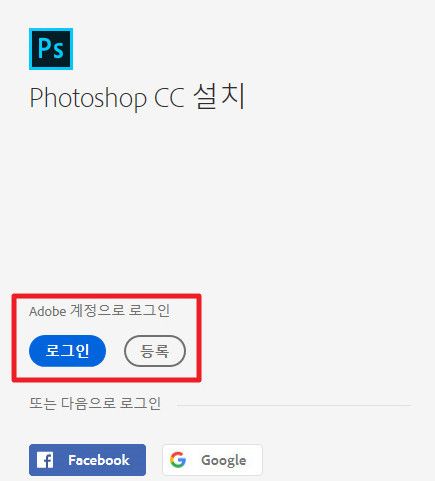Click the horizontal divider line beside 또는 다음으로 로그인
The width and height of the screenshot is (435, 481).
click(x=294, y=405)
